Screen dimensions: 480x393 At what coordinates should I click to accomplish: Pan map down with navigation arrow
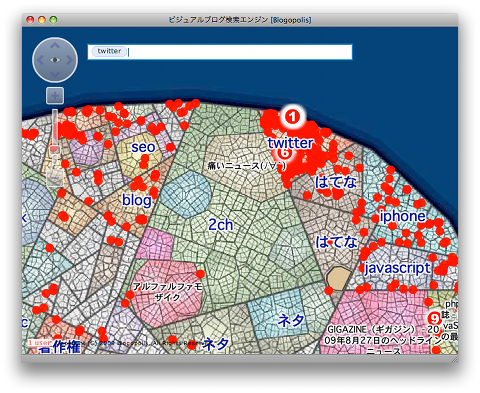(x=55, y=74)
